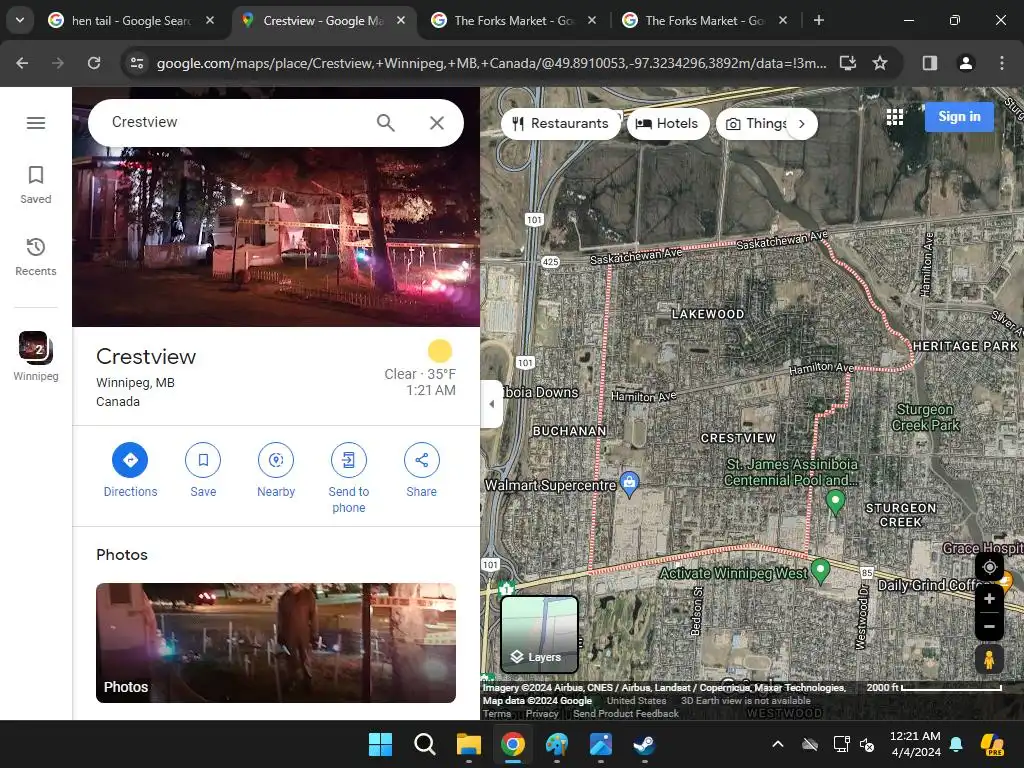
Task: Zoom out on the map
Action: click(x=989, y=626)
